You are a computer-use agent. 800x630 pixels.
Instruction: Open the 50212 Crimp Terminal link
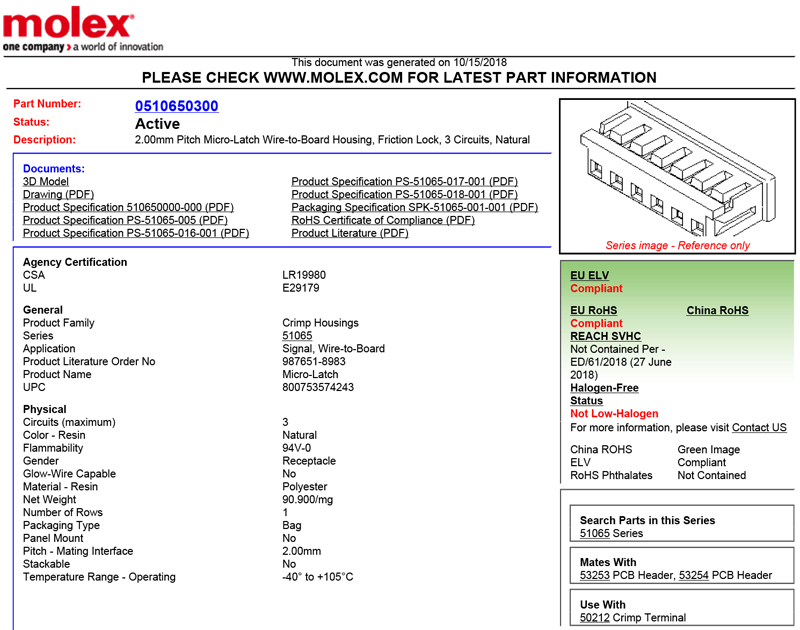[595, 618]
